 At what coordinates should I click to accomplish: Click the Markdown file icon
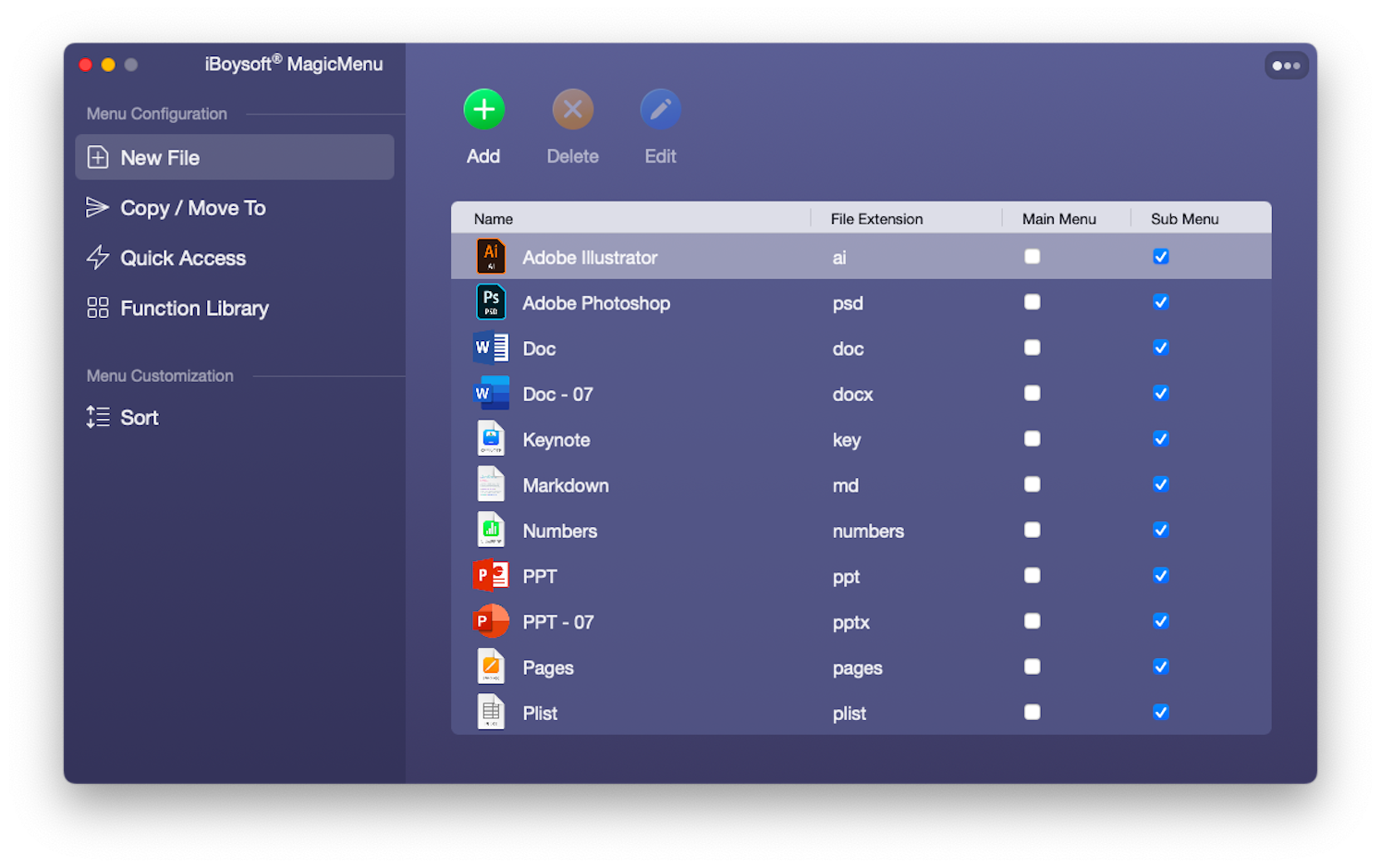(x=491, y=484)
